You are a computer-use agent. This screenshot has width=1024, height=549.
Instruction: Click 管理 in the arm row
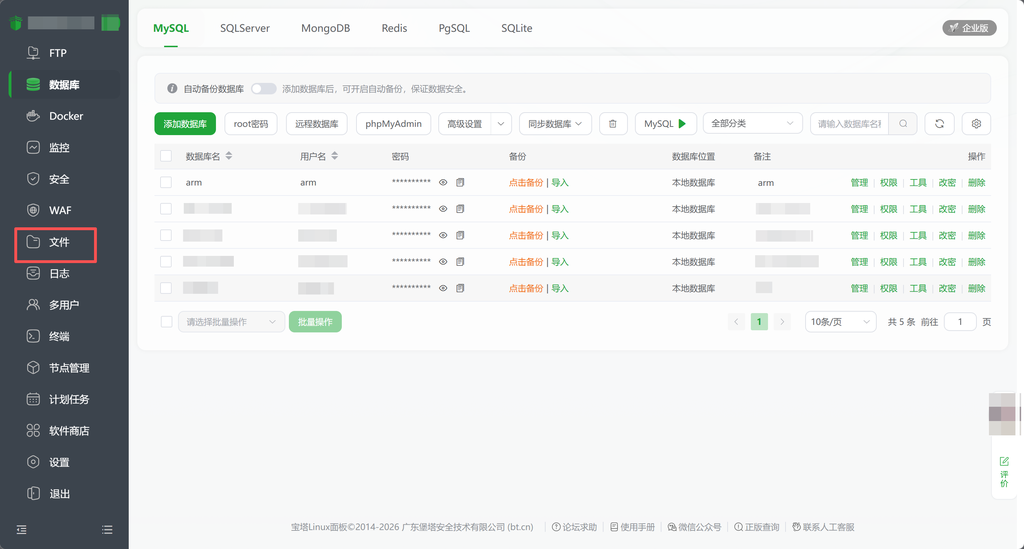coord(859,183)
